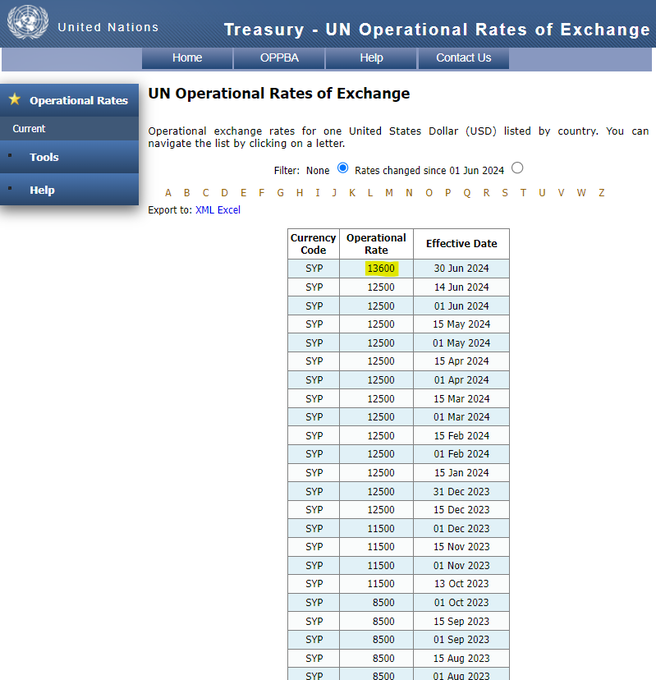Jump to countries starting with L
The width and height of the screenshot is (656, 680).
click(x=370, y=193)
